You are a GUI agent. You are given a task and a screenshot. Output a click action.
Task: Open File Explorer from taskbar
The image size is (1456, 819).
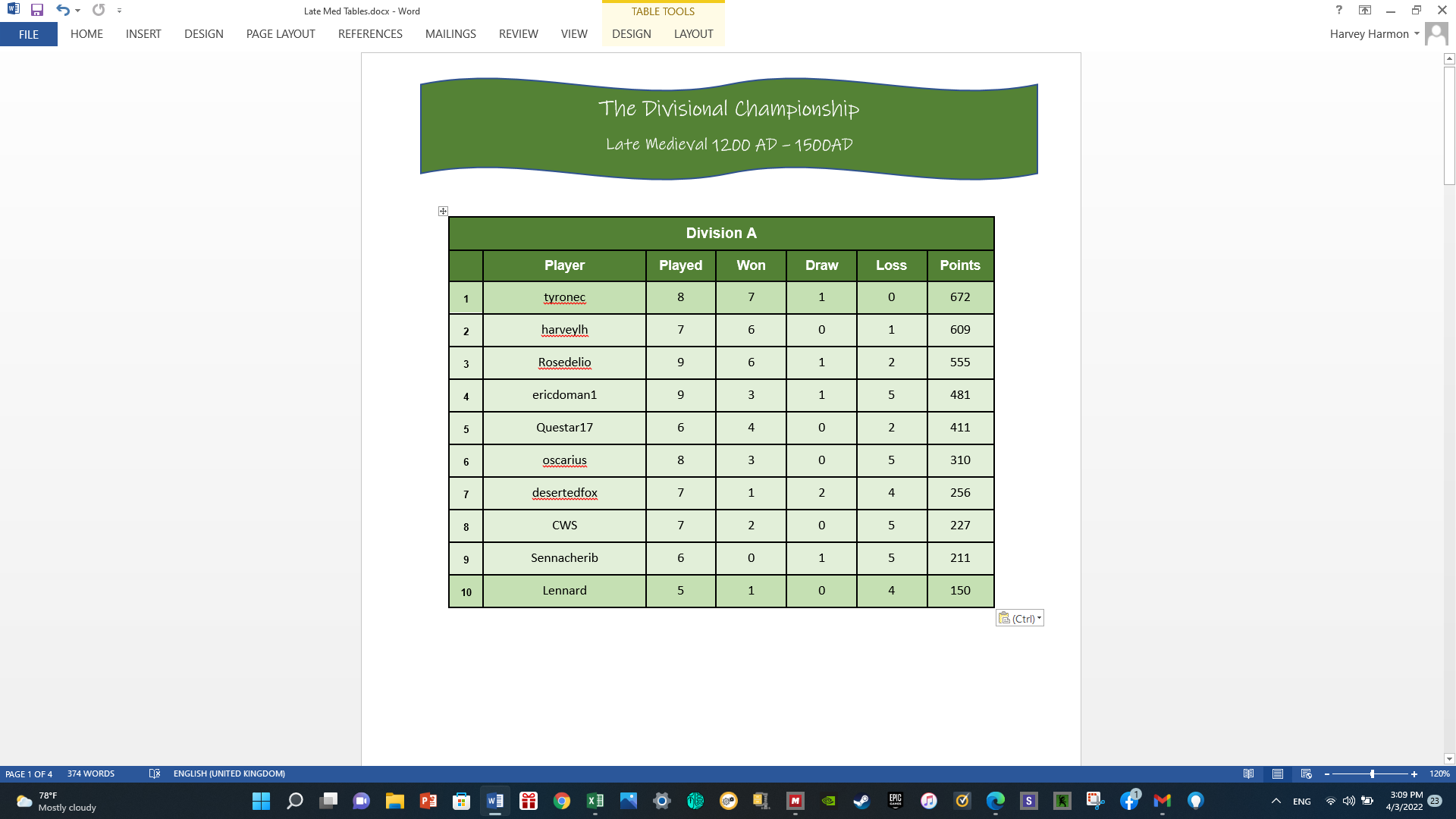(x=395, y=801)
